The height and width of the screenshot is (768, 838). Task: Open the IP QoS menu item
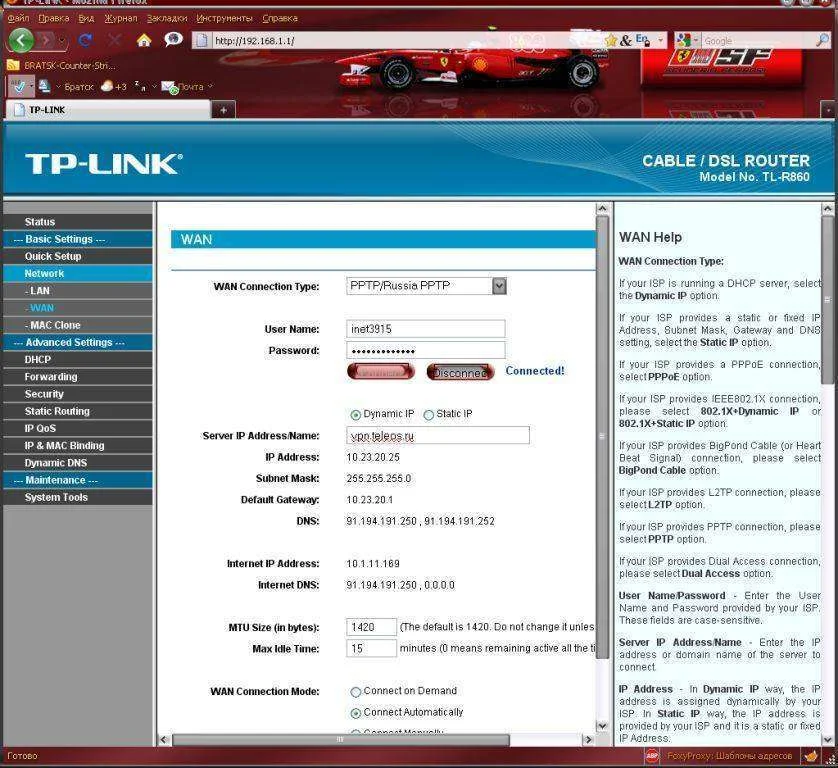77,428
